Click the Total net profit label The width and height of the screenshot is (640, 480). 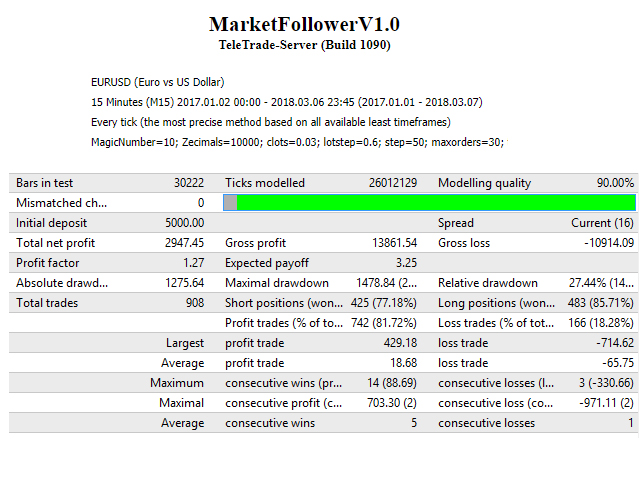click(56, 243)
